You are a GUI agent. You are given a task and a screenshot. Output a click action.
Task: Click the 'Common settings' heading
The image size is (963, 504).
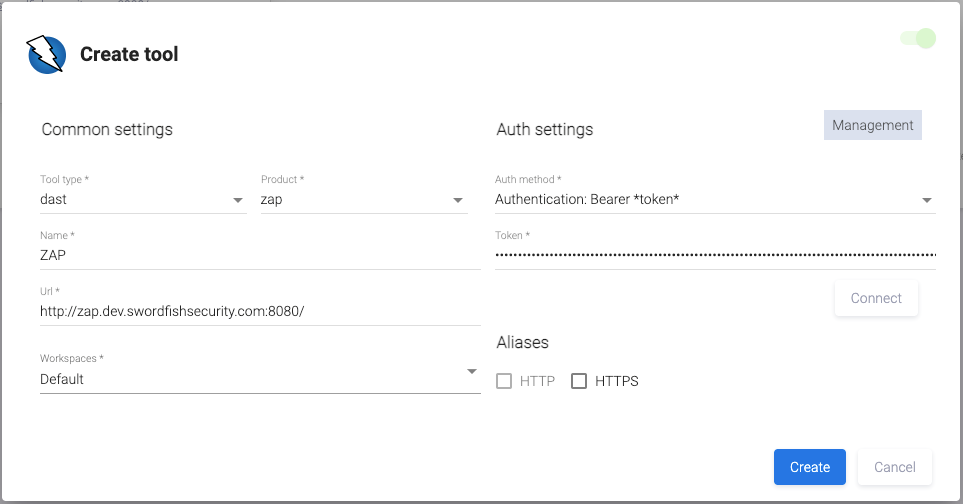coord(107,129)
